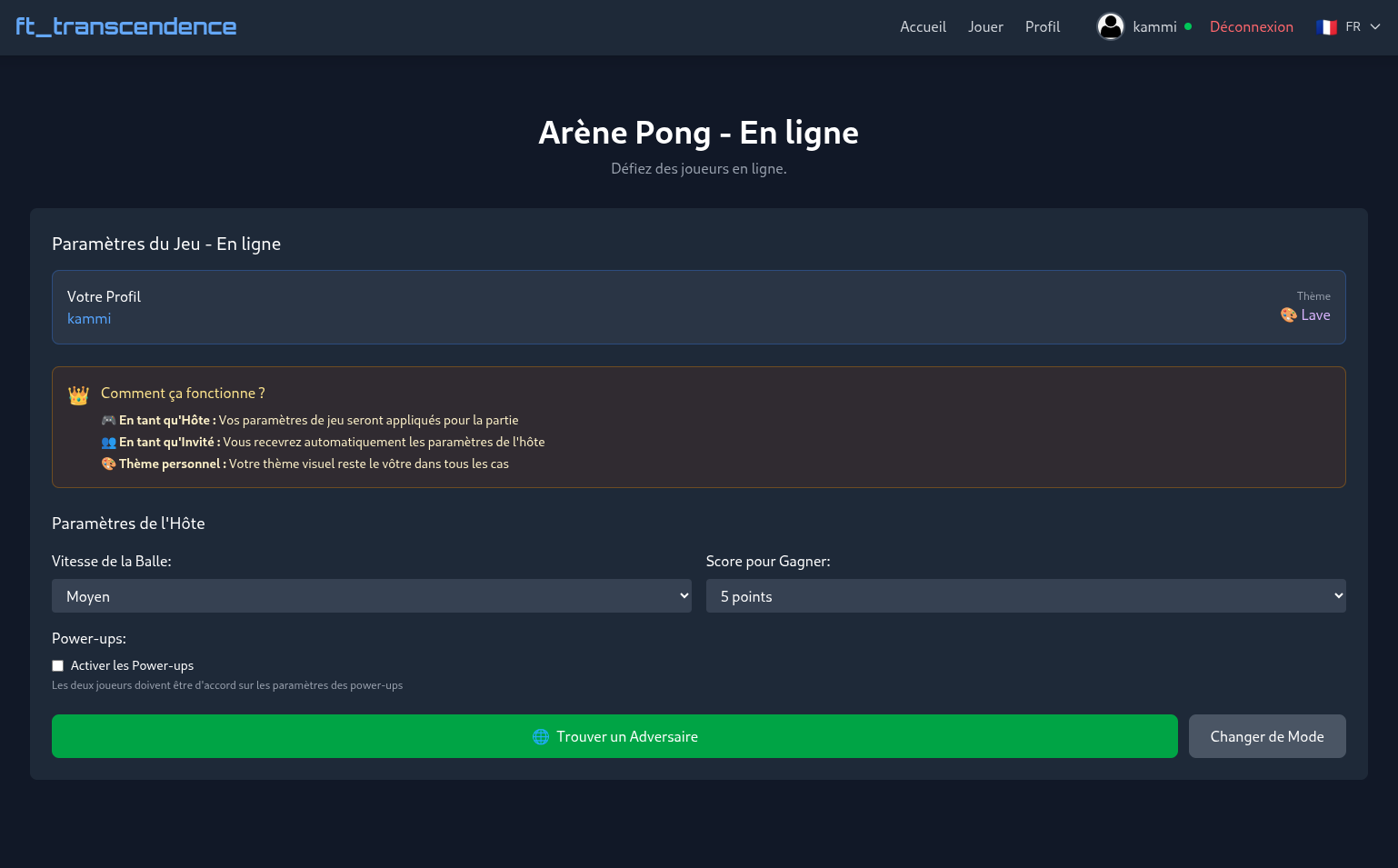
Task: Open the Accueil nav item
Action: click(x=923, y=27)
